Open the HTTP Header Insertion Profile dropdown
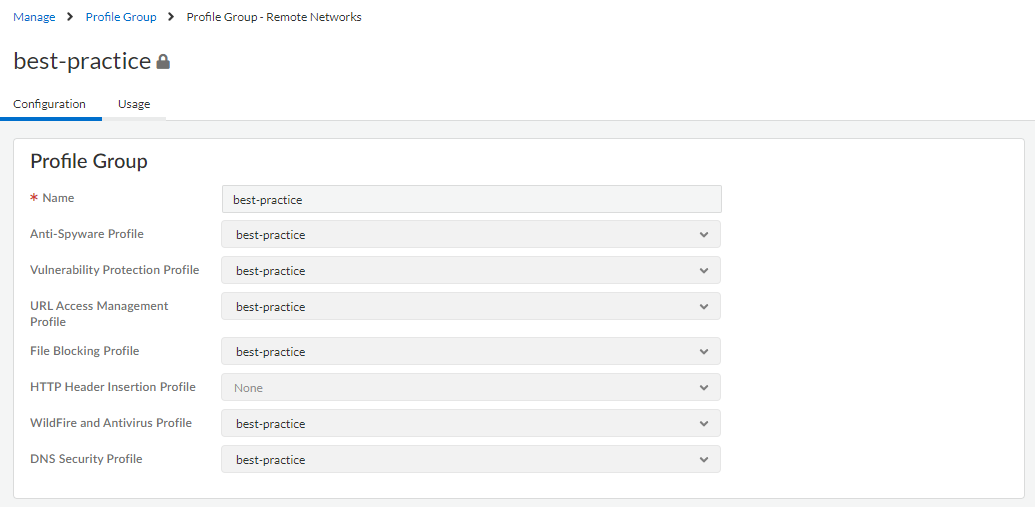The height and width of the screenshot is (507, 1035). click(x=471, y=387)
